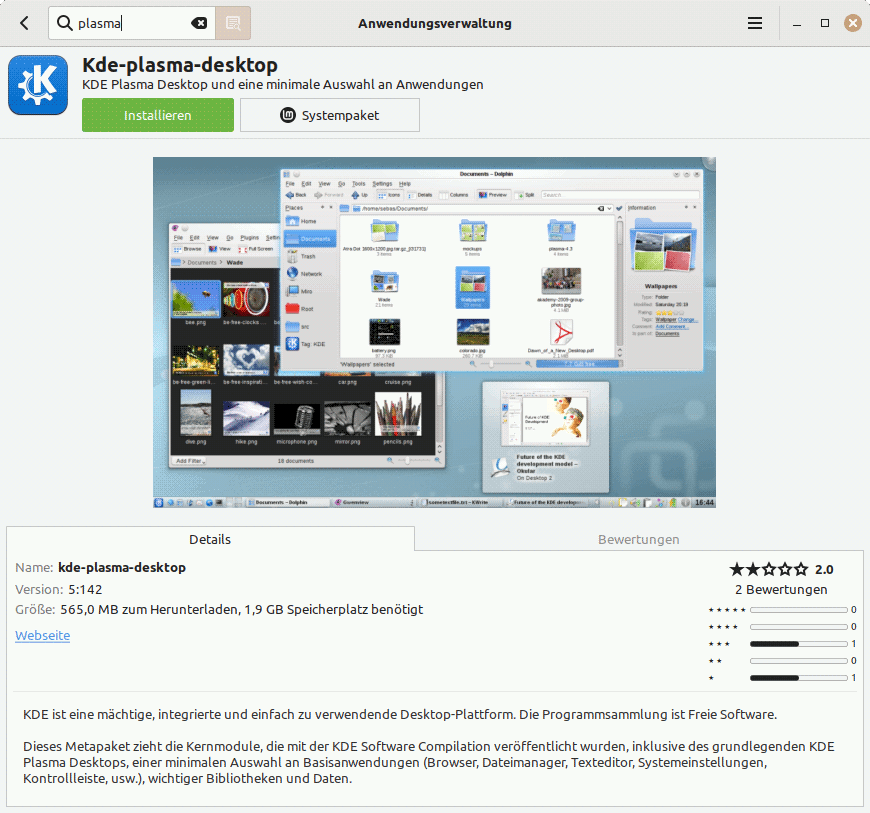Click the green Installieren button
Image resolution: width=870 pixels, height=813 pixels.
pos(157,114)
